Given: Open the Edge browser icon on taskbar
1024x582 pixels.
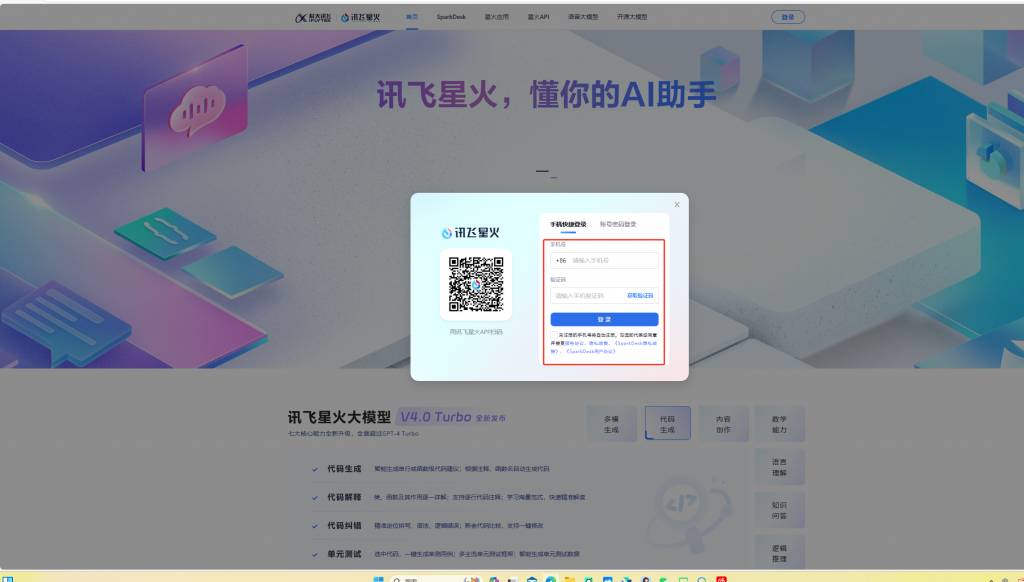Looking at the screenshot, I should 551,579.
